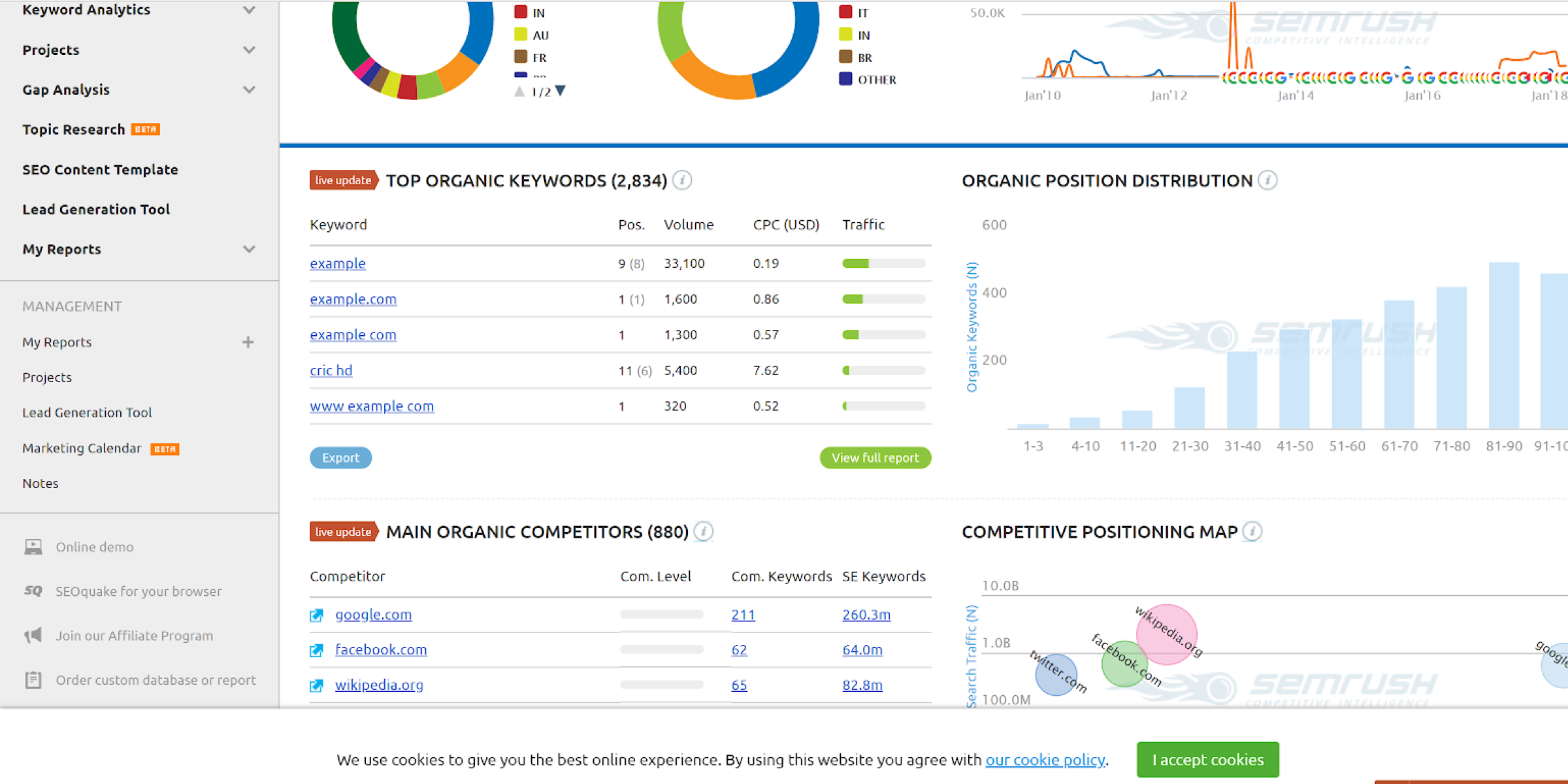Screen dimensions: 1568x784
Task: Expand My Reports chevron
Action: point(249,249)
